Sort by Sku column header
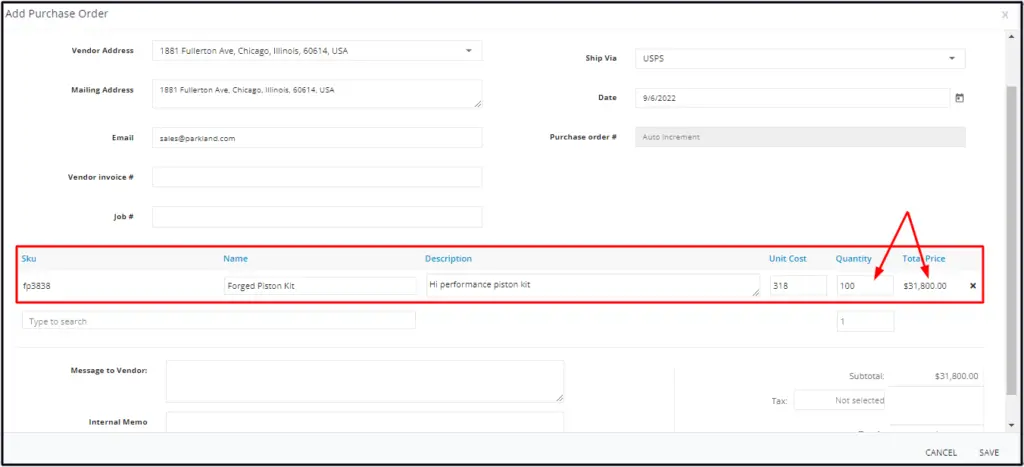Image resolution: width=1024 pixels, height=467 pixels. 29,259
